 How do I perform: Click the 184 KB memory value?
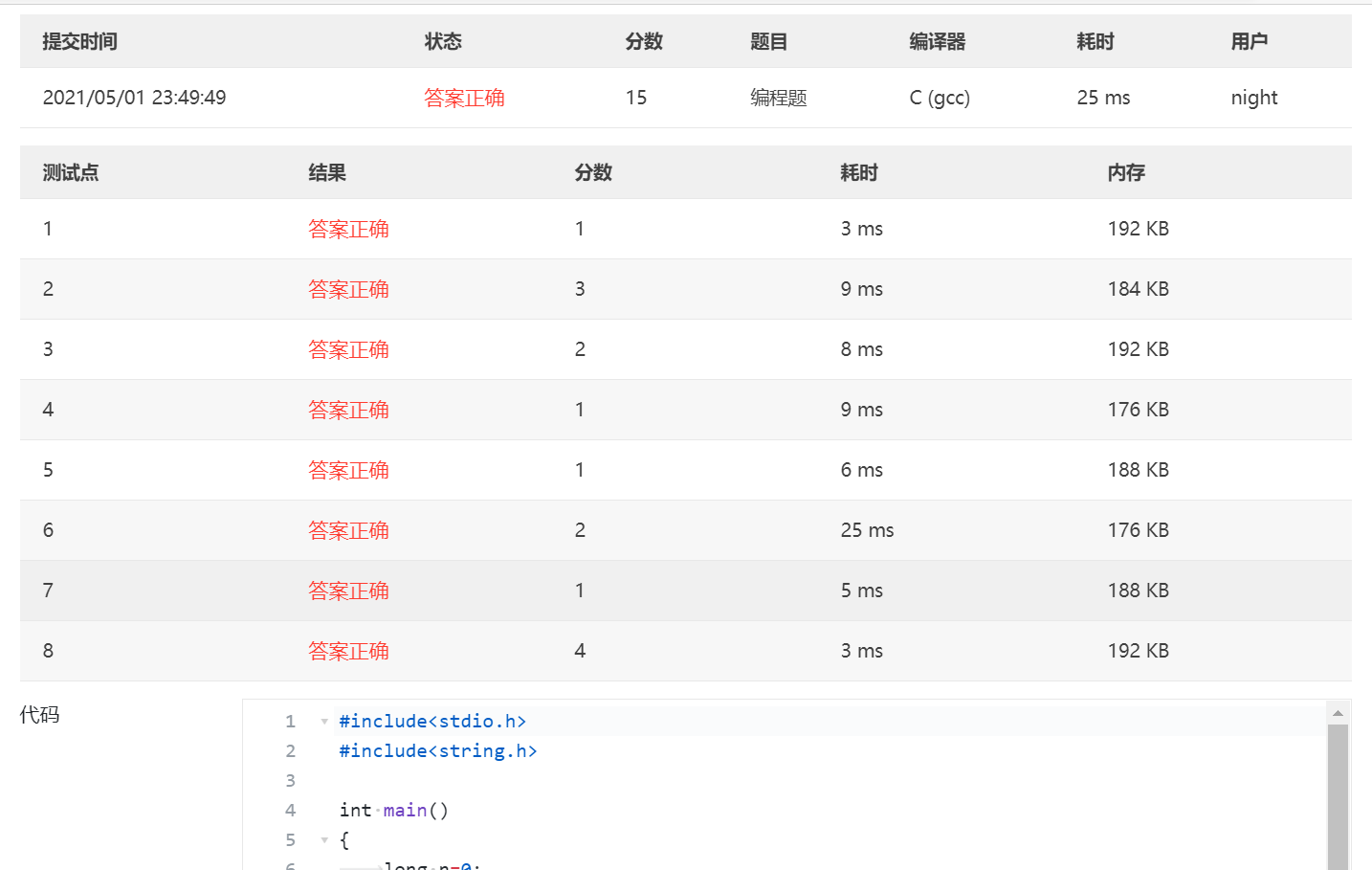1139,289
